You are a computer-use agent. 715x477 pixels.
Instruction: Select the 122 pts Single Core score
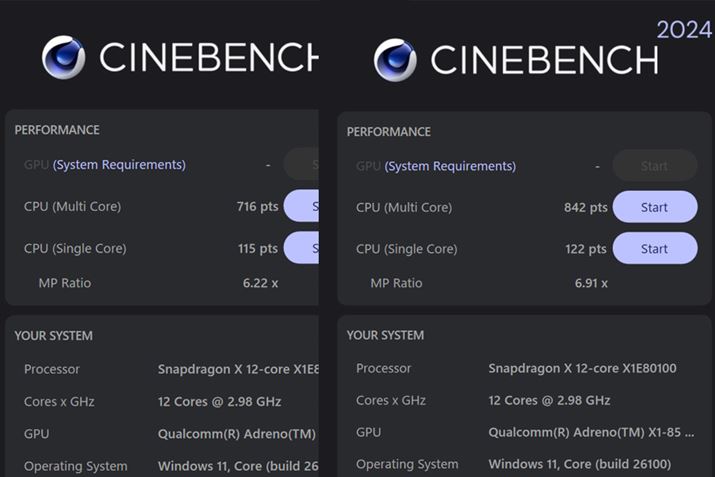[585, 249]
